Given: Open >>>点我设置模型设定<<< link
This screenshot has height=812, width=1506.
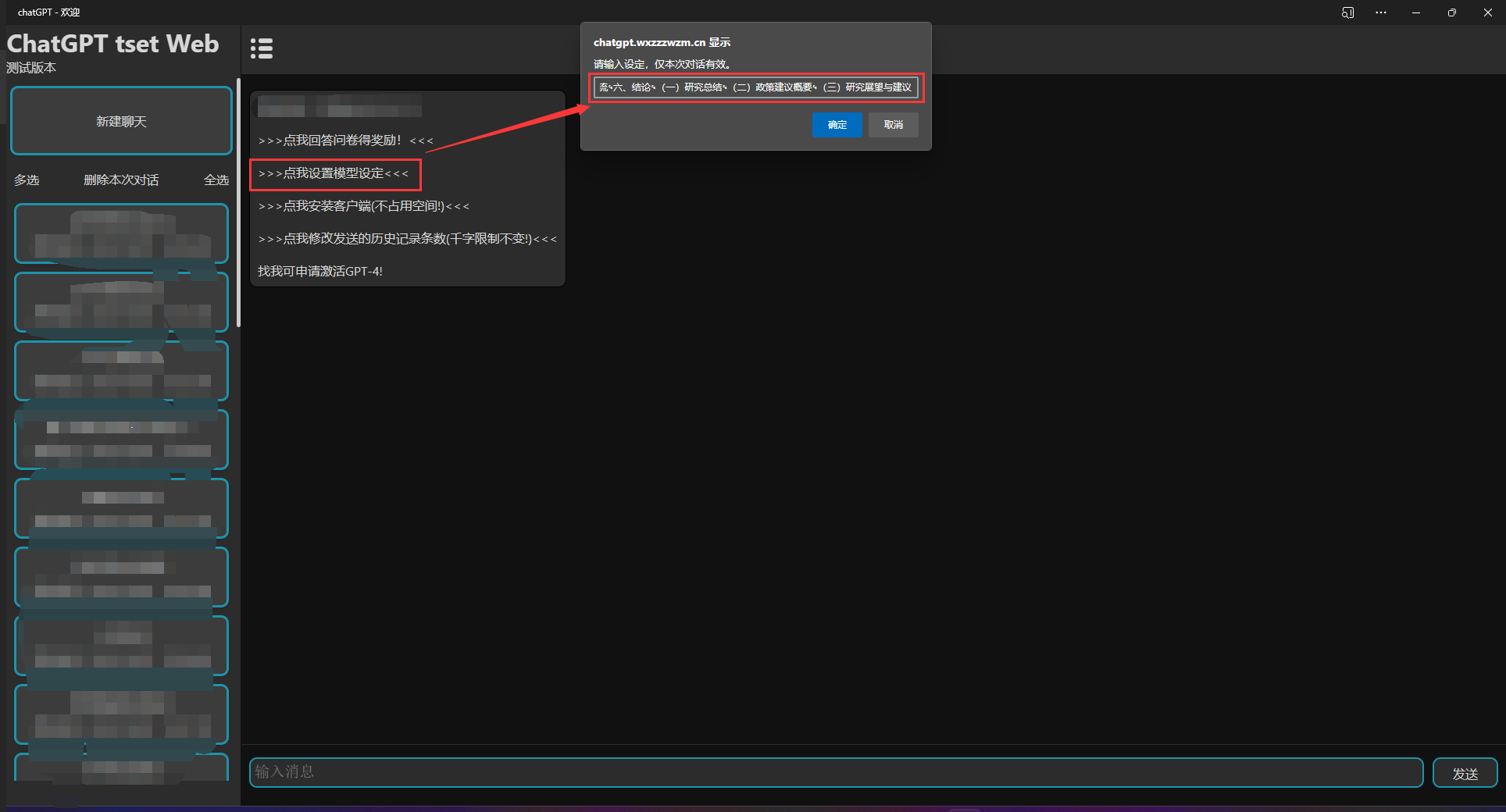Looking at the screenshot, I should (334, 173).
